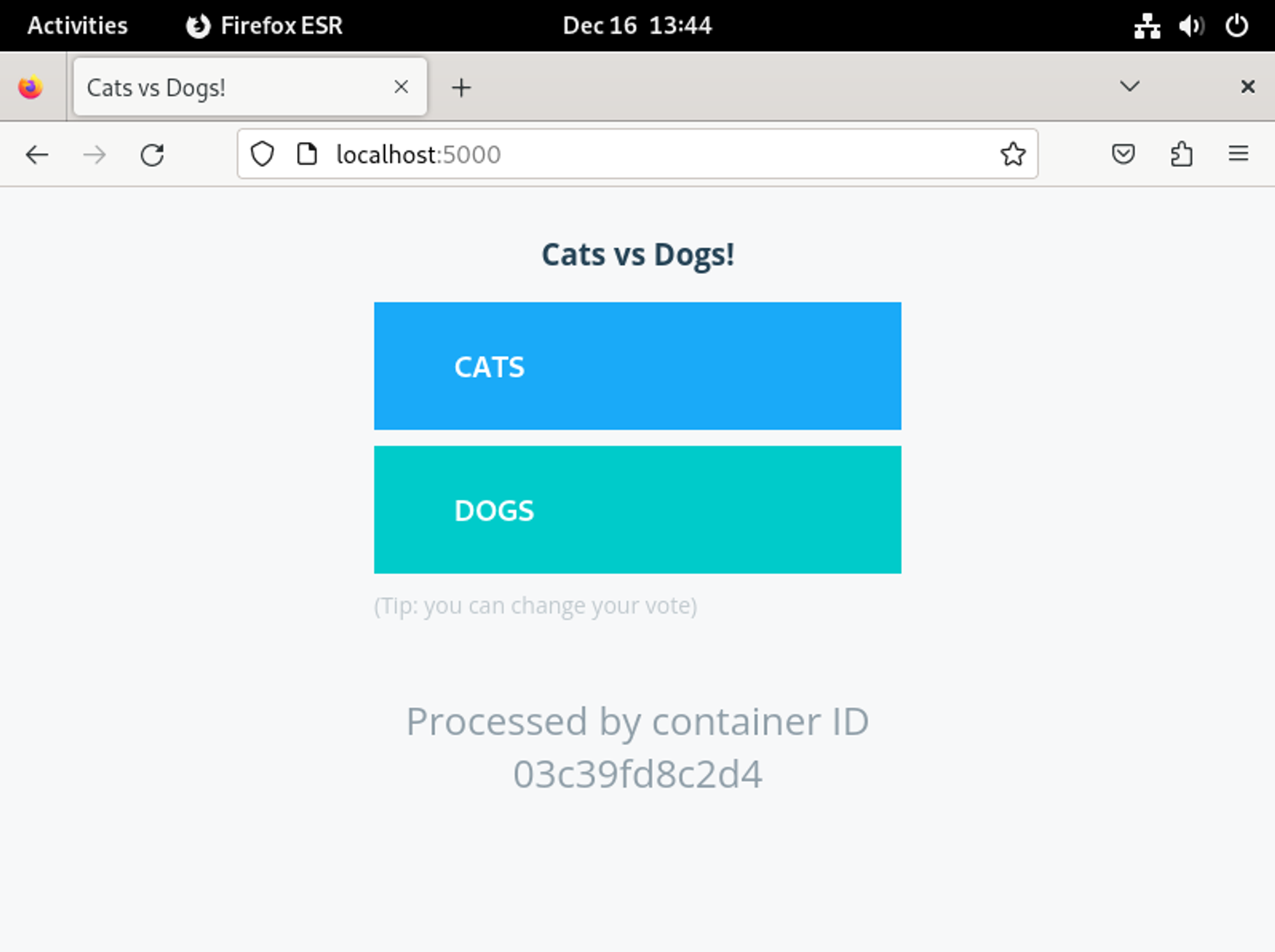Select the back navigation arrow
Image resolution: width=1275 pixels, height=952 pixels.
coord(38,154)
